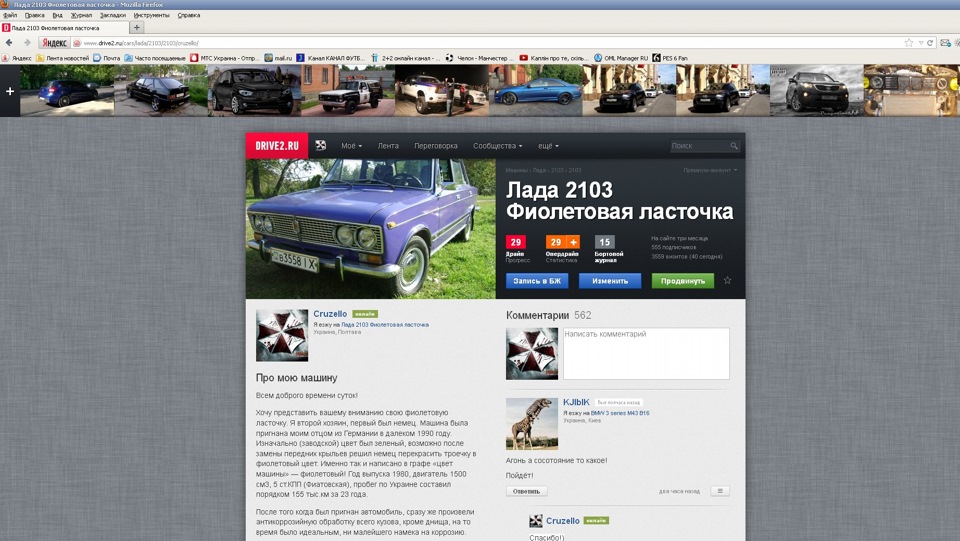Open the OML Manager RU bookmark

(x=620, y=58)
